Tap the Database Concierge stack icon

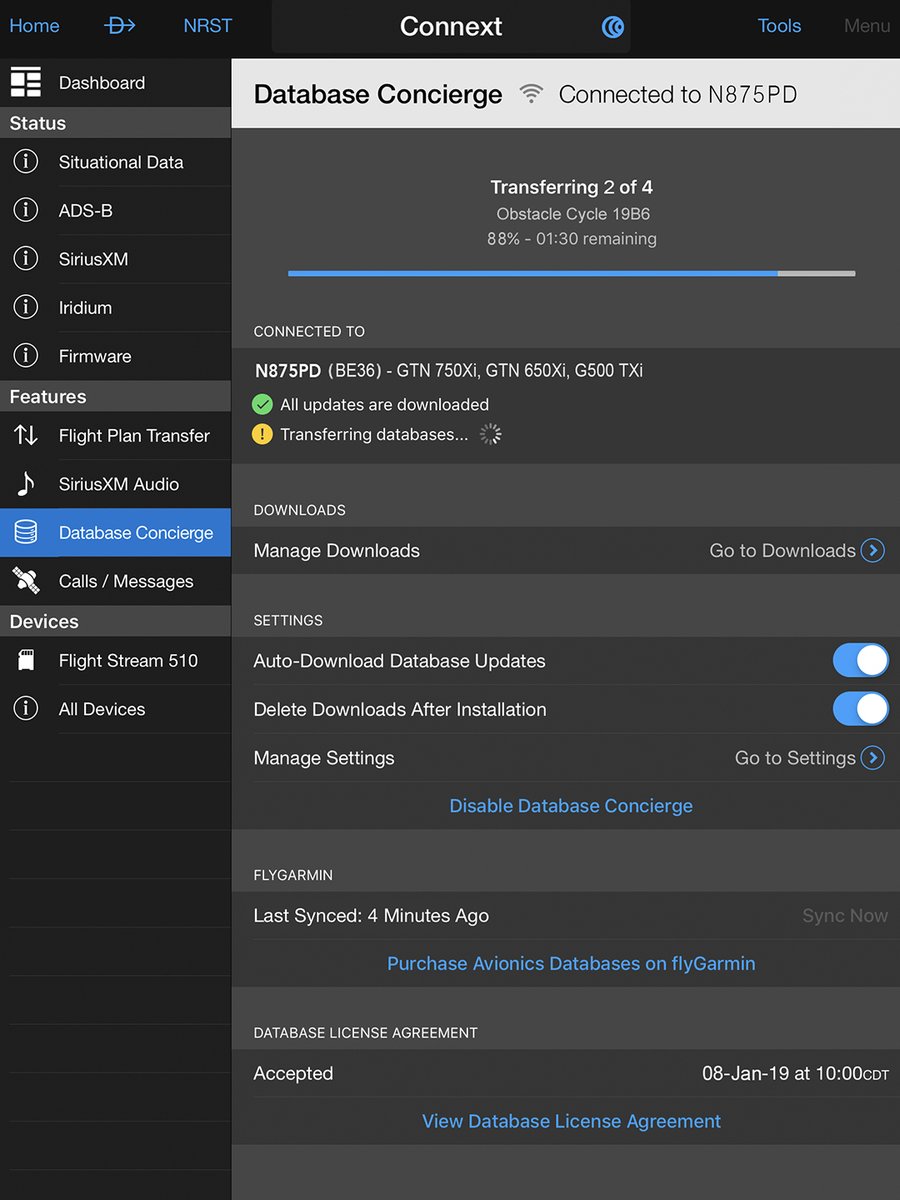tap(26, 533)
